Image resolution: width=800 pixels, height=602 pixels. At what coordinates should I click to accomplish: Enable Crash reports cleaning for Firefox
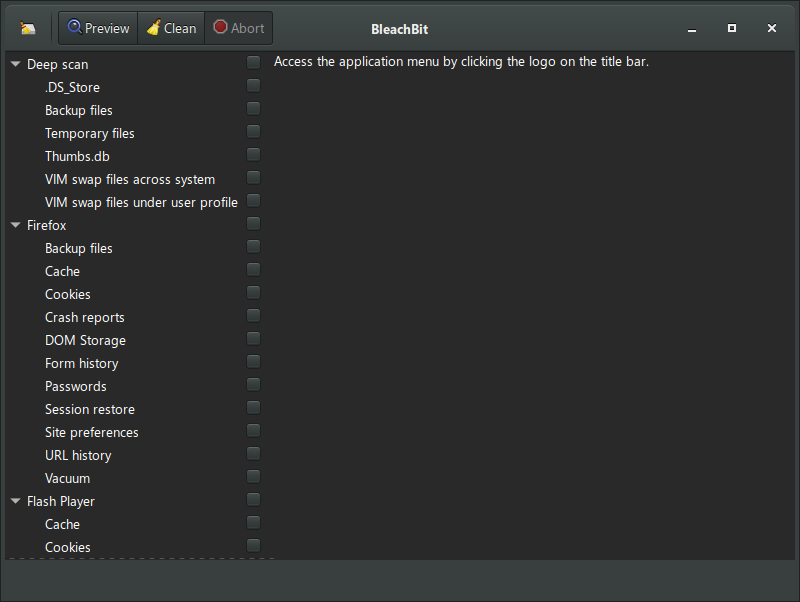253,315
